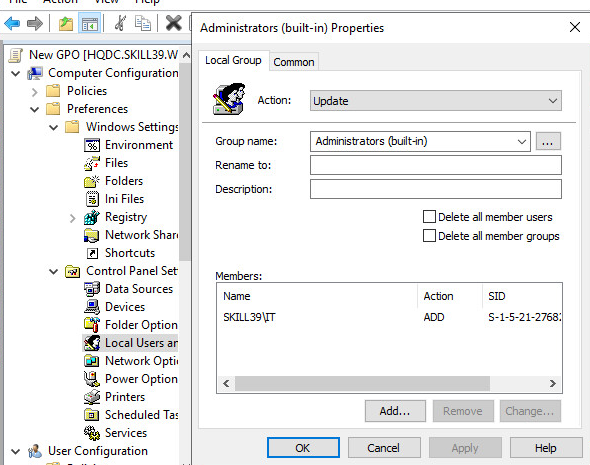This screenshot has width=590, height=465.
Task: Click the cut scissors toolbar icon
Action: 120,23
